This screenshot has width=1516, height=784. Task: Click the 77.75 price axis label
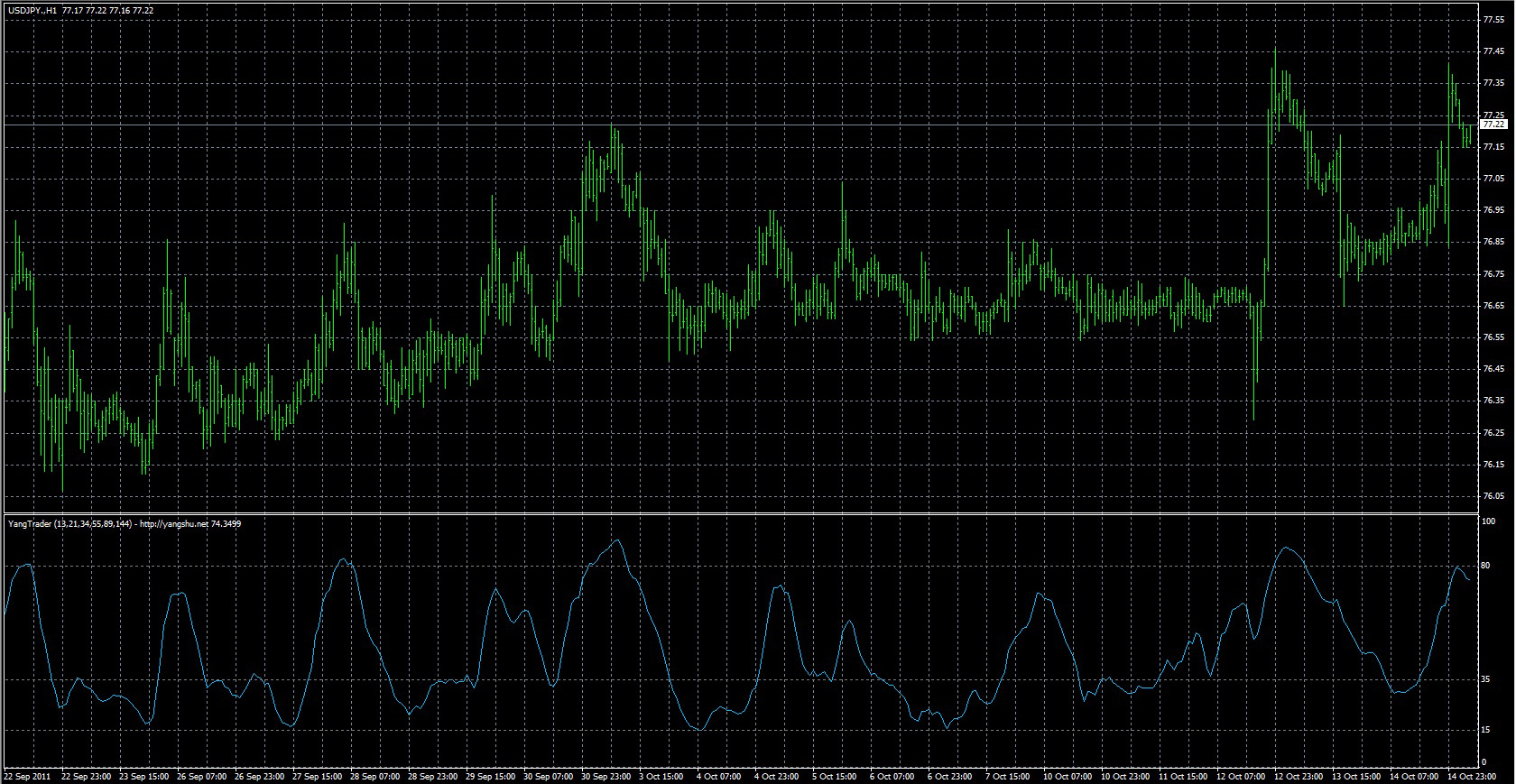click(1493, 20)
